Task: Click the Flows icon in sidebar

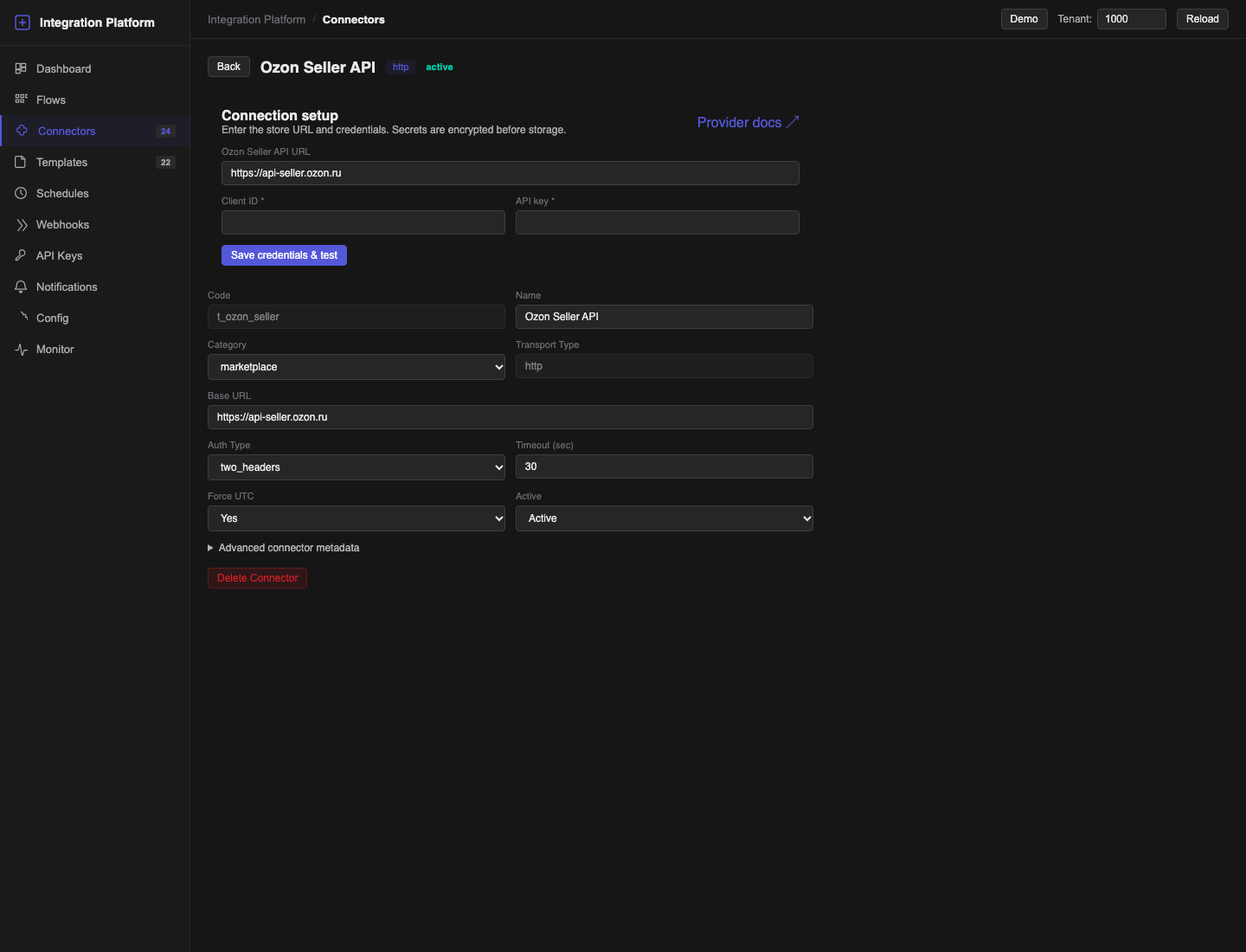Action: pos(21,100)
